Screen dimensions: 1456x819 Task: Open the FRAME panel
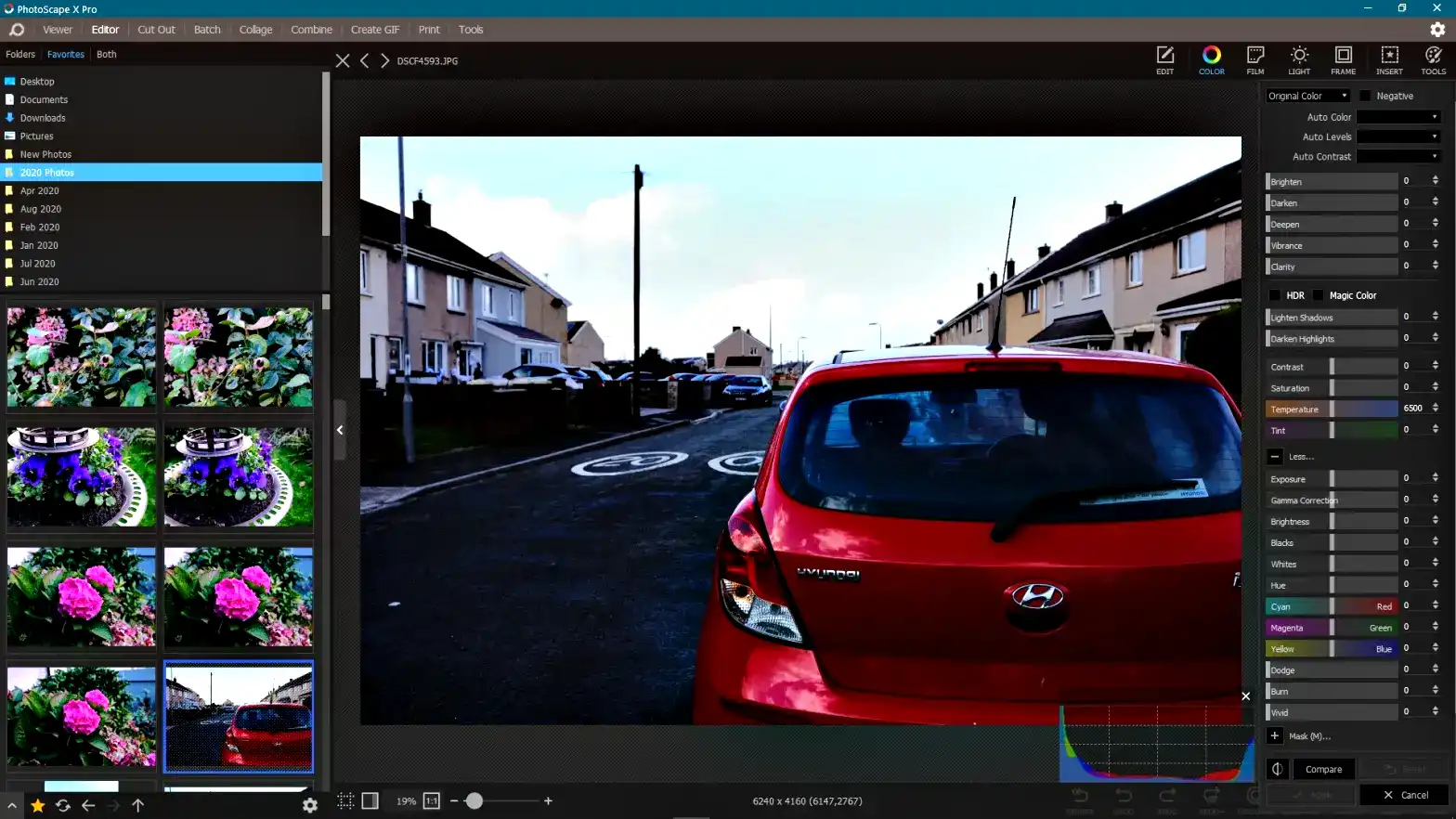[1343, 60]
